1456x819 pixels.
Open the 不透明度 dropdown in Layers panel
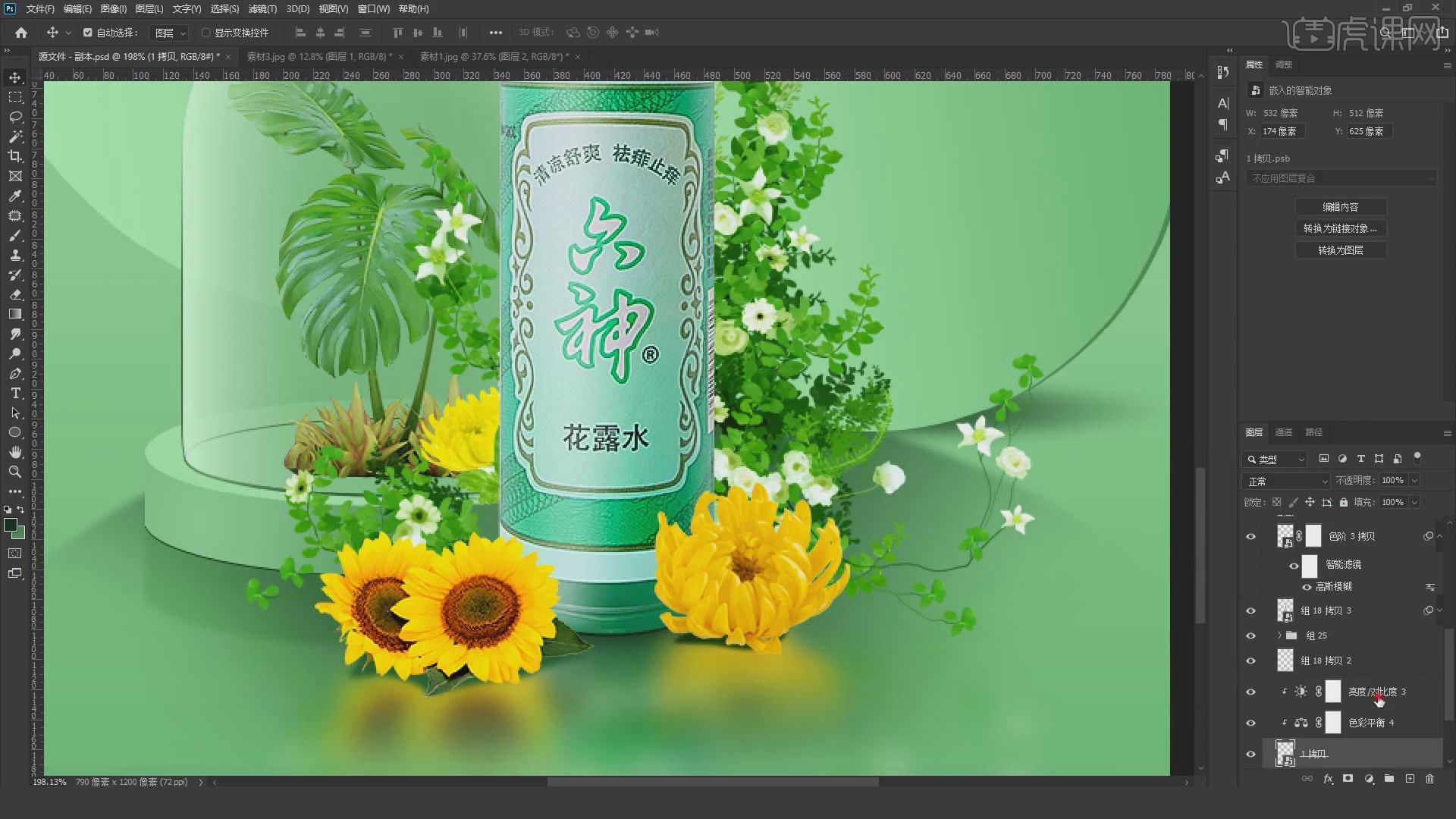pyautogui.click(x=1416, y=480)
